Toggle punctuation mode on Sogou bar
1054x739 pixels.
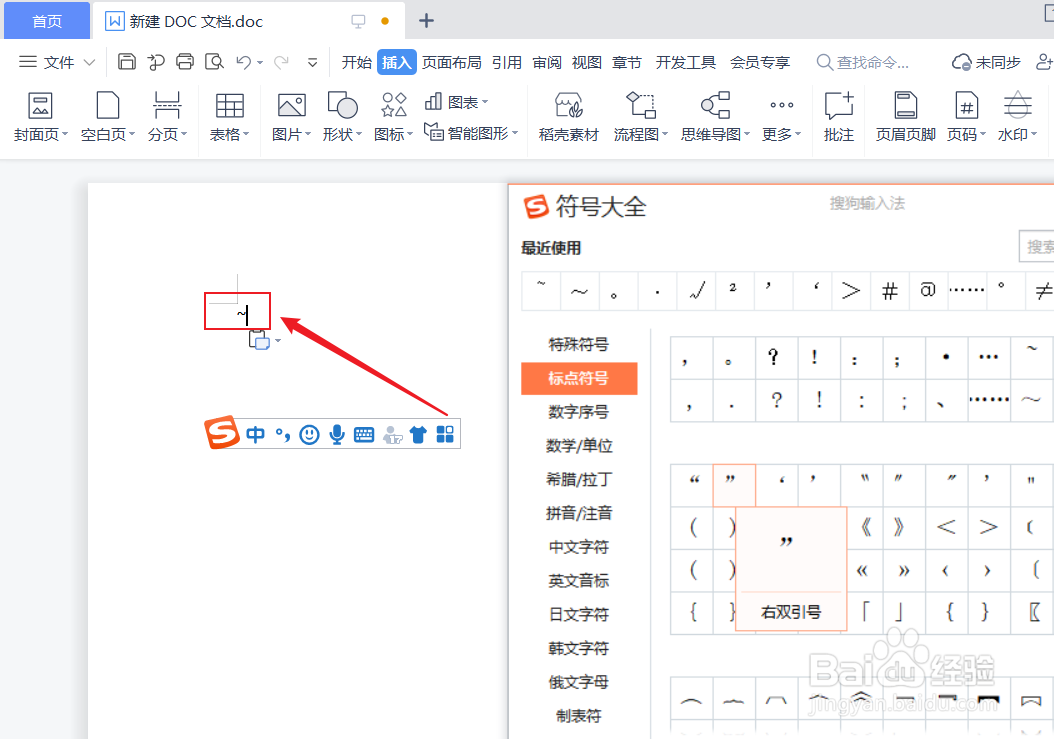click(282, 433)
